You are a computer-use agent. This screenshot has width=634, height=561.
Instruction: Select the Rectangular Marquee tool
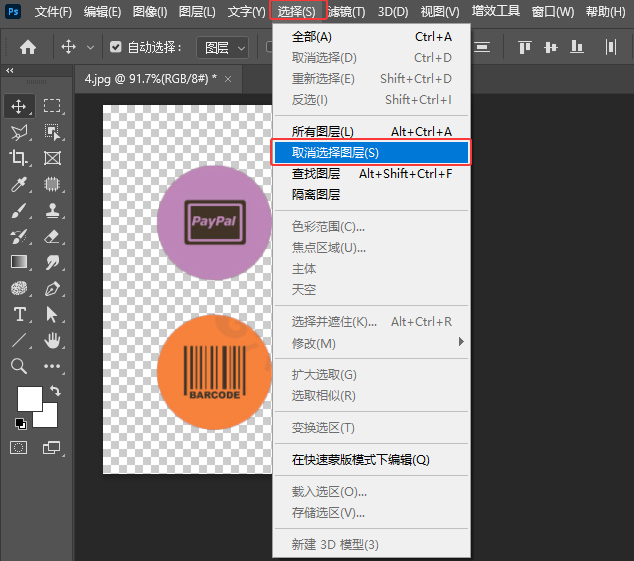click(52, 106)
